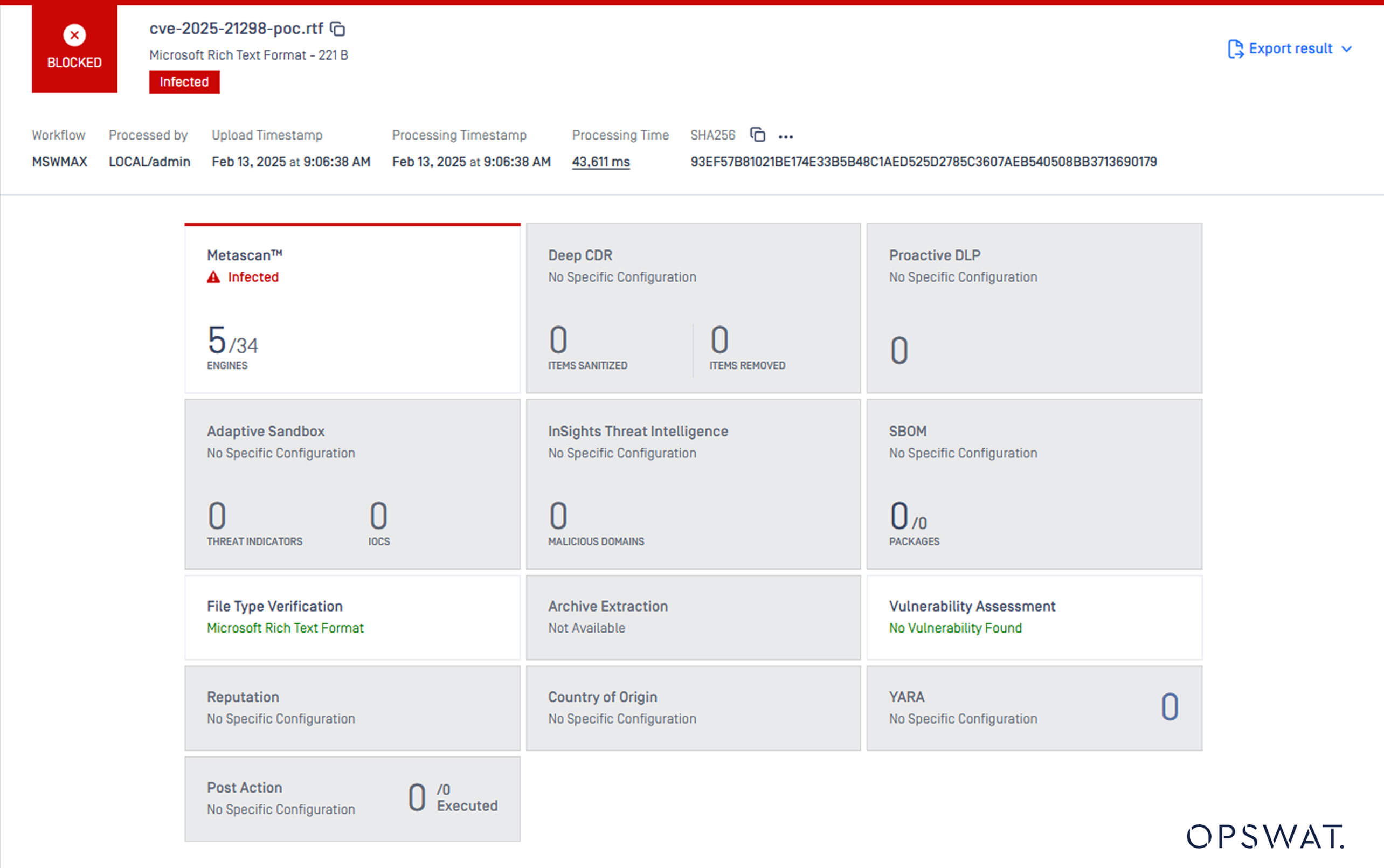Click the Export result document icon
The height and width of the screenshot is (868, 1384).
(x=1235, y=49)
